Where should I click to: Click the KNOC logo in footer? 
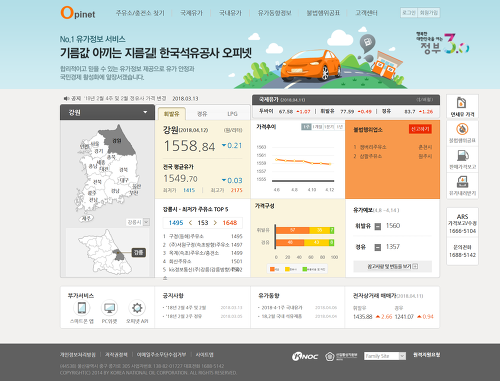pos(305,356)
